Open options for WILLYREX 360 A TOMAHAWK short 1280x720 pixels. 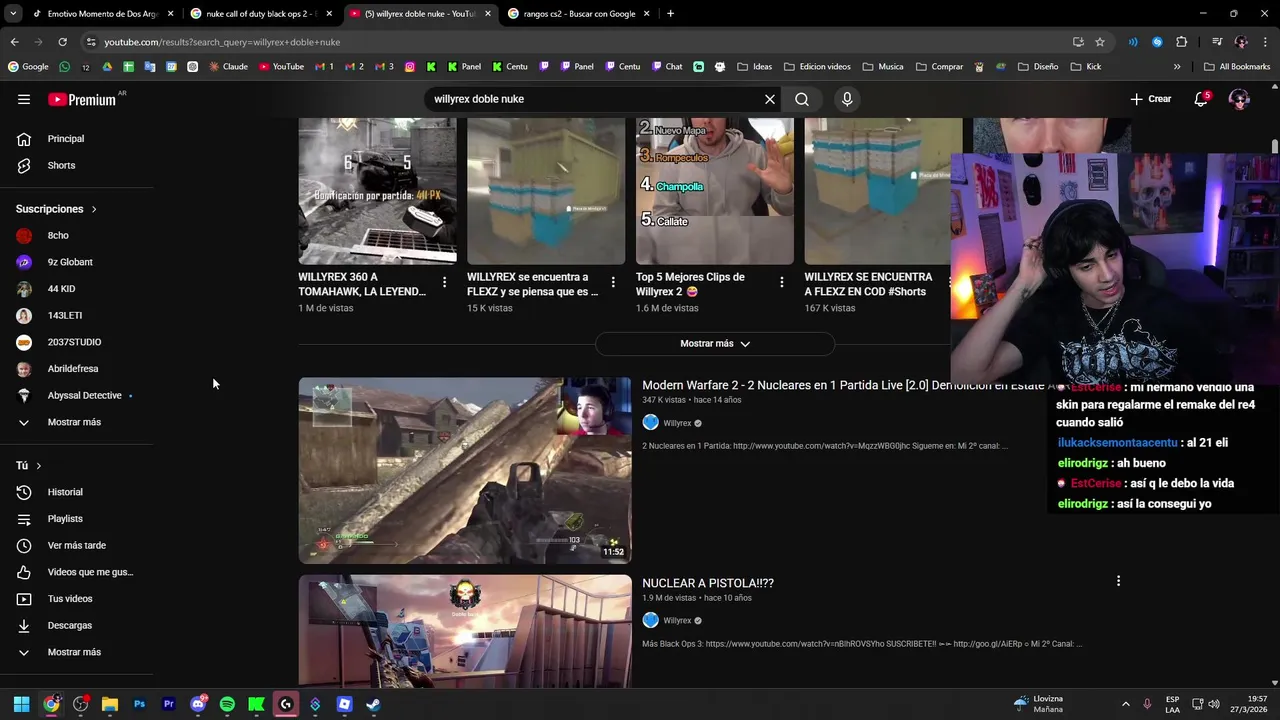pyautogui.click(x=444, y=283)
